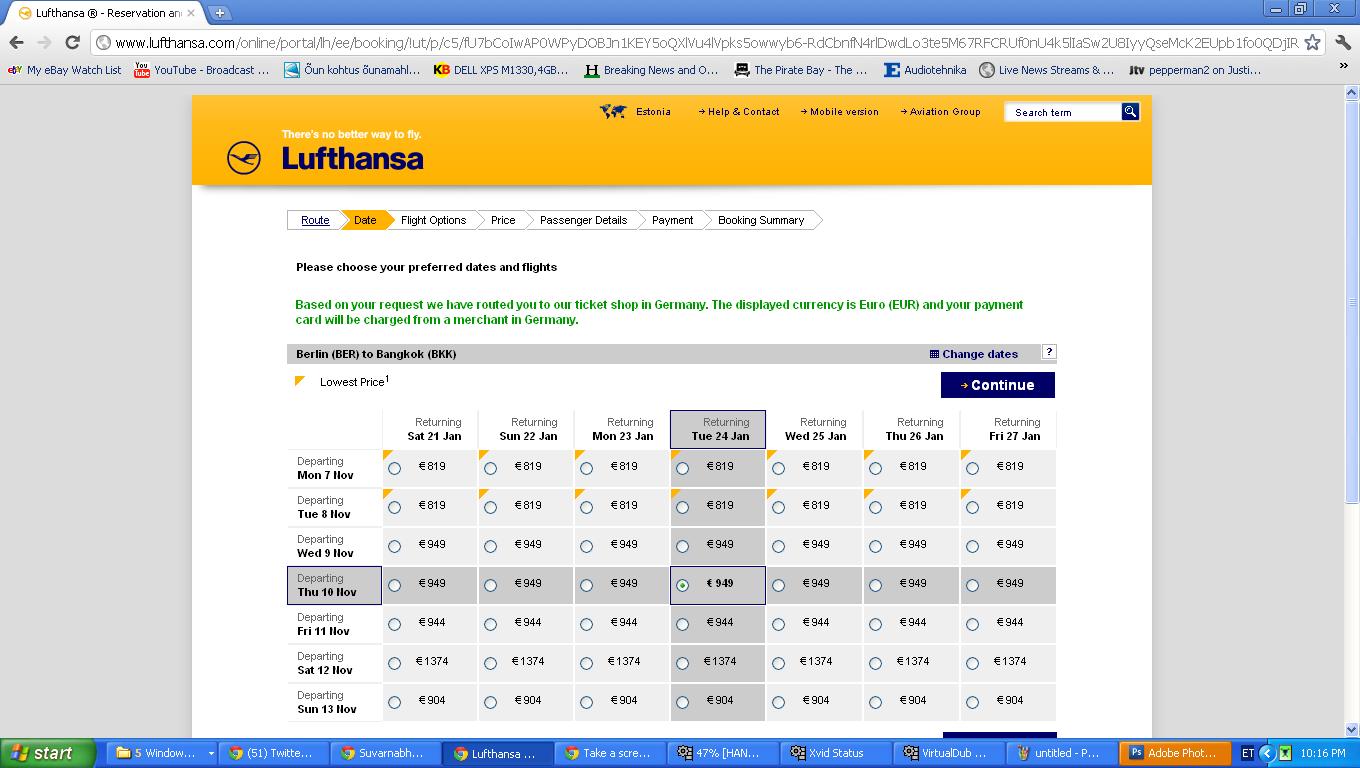The width and height of the screenshot is (1360, 768).
Task: Open Audiotehnika bookmark
Action: 925,70
